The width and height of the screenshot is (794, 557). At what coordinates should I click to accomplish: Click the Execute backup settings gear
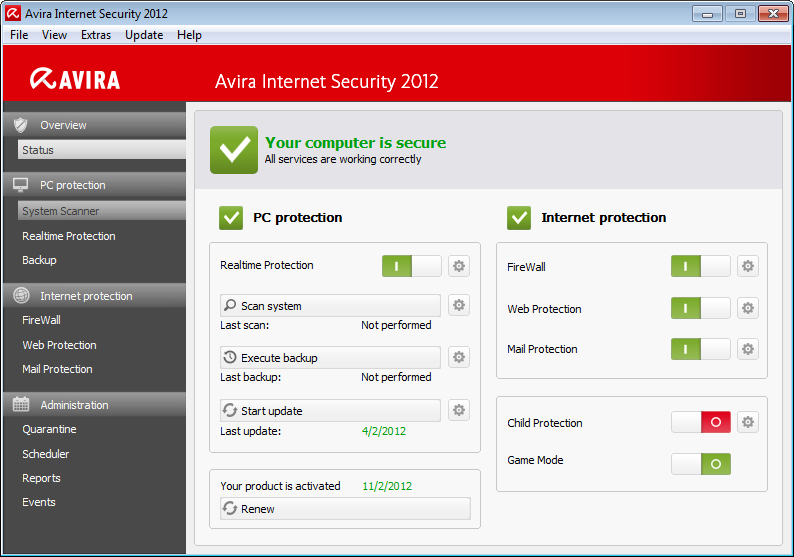[x=459, y=357]
